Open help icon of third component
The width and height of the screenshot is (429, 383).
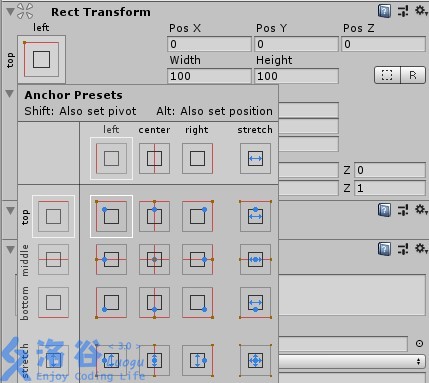click(x=384, y=249)
